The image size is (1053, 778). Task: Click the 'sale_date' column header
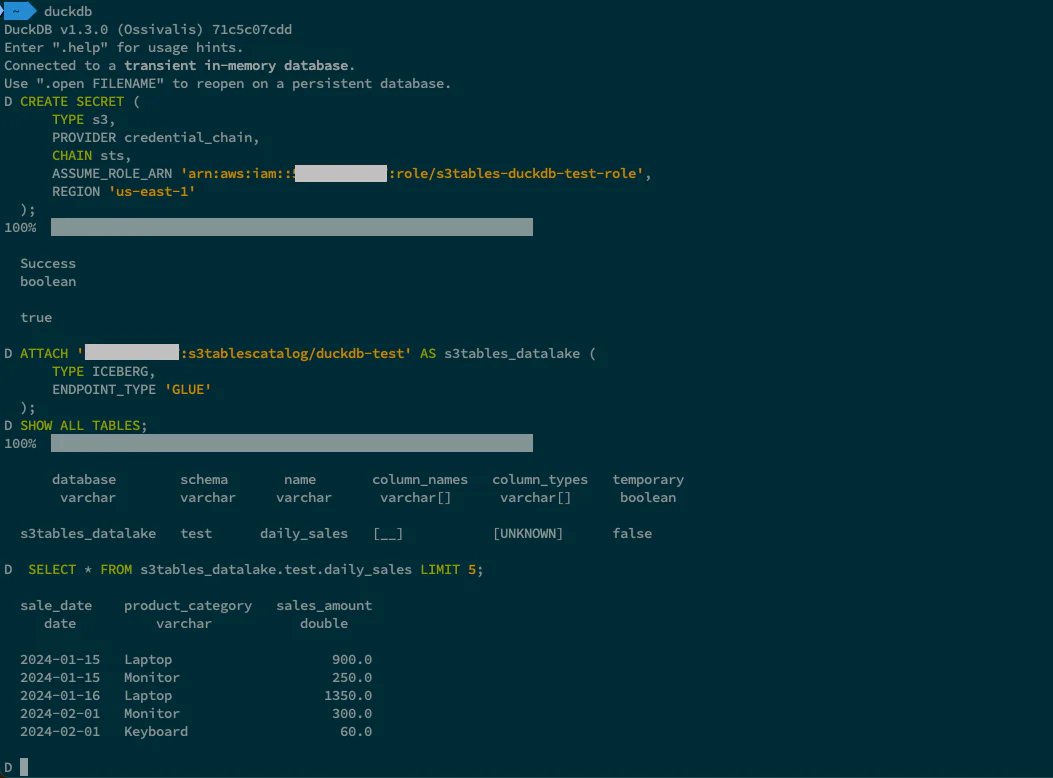click(56, 605)
